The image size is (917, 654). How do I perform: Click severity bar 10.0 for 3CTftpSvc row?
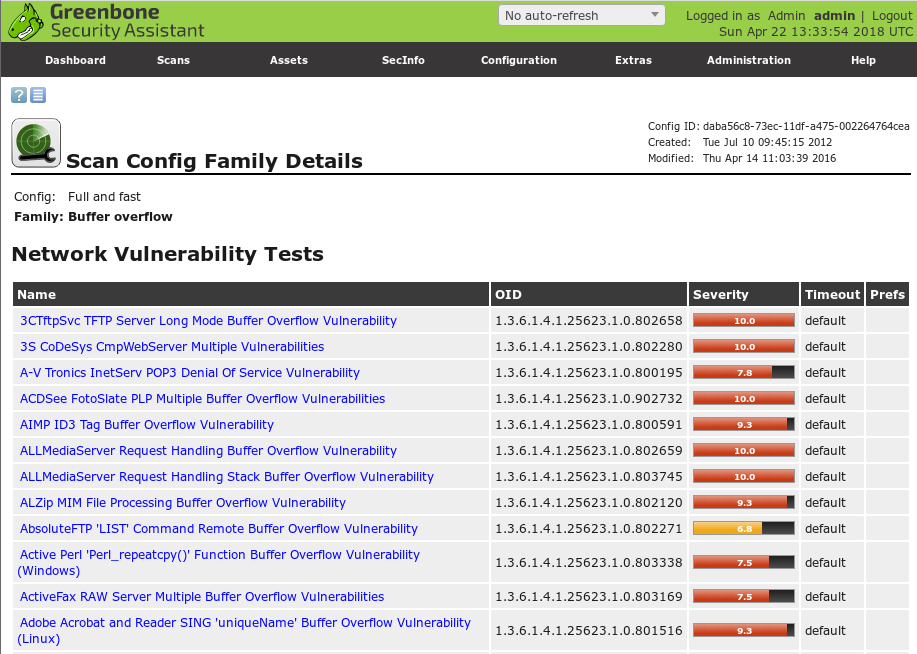(744, 321)
